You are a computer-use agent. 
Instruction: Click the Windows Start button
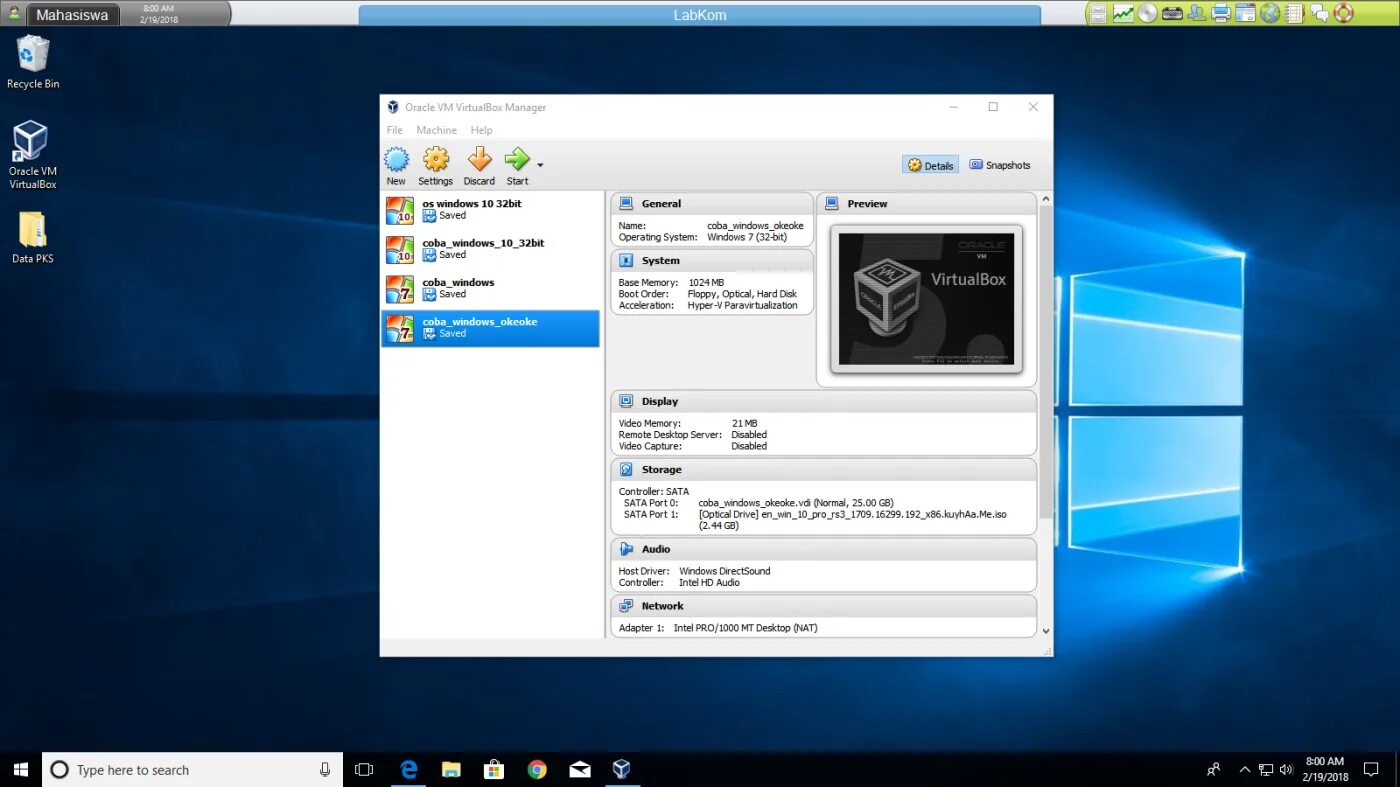(20, 769)
